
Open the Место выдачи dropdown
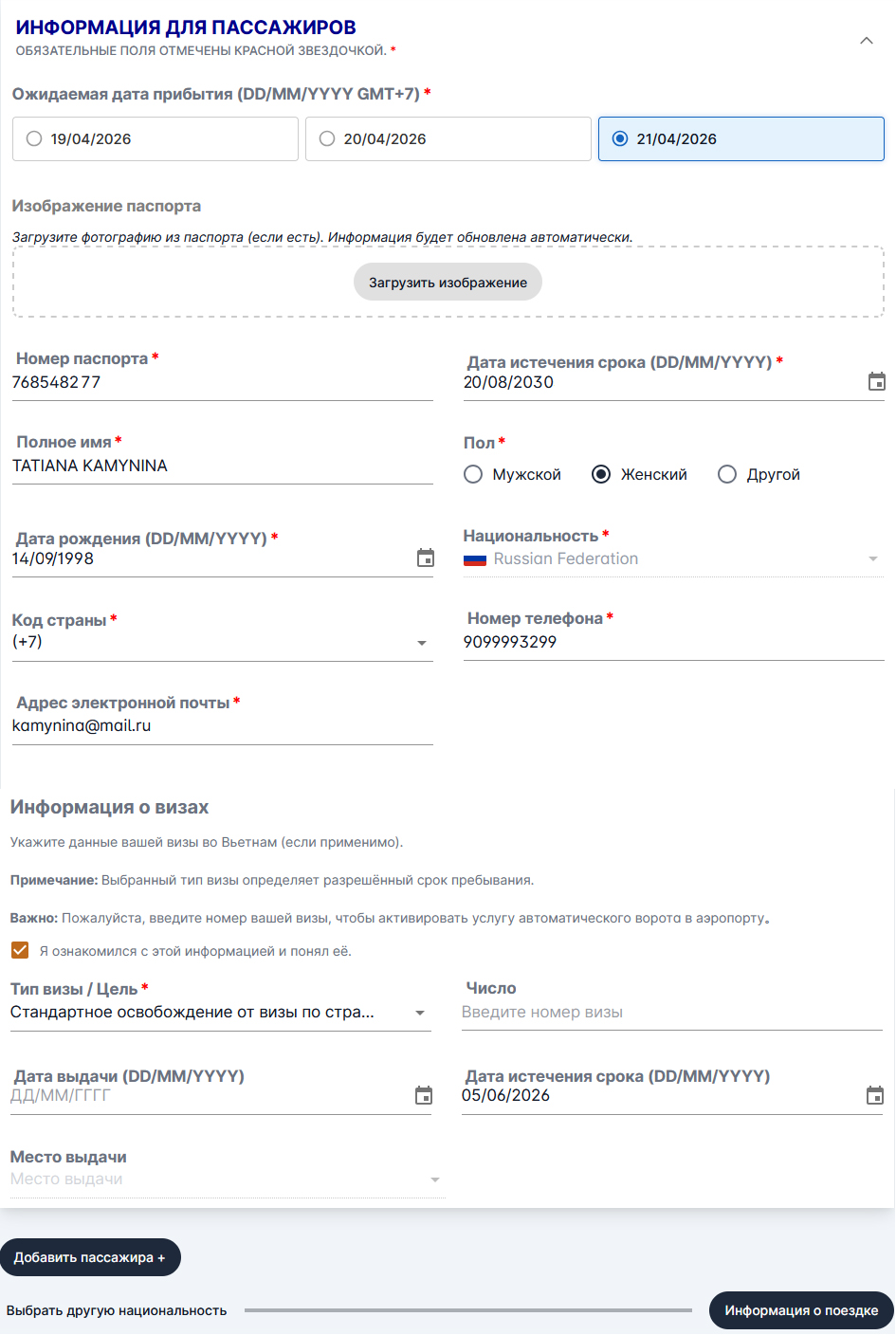pyautogui.click(x=434, y=1179)
